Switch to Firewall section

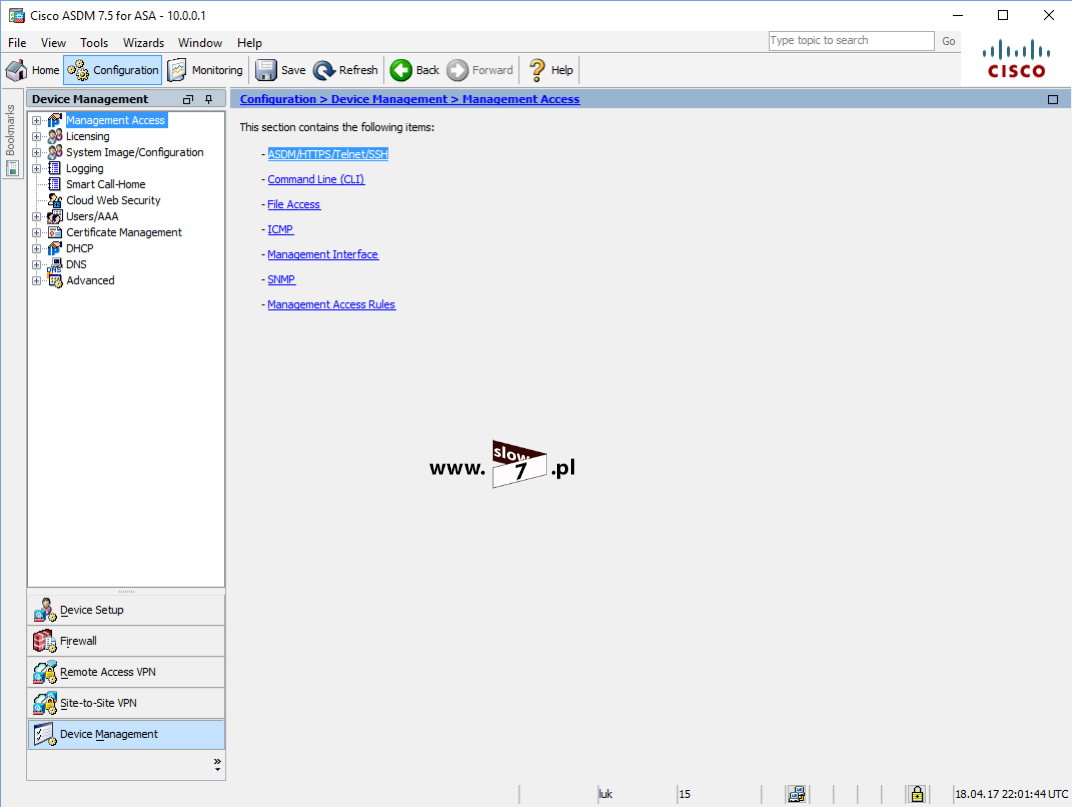point(126,641)
